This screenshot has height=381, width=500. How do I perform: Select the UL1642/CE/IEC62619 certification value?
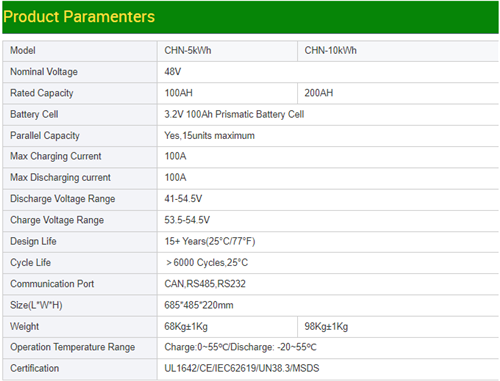(x=242, y=368)
